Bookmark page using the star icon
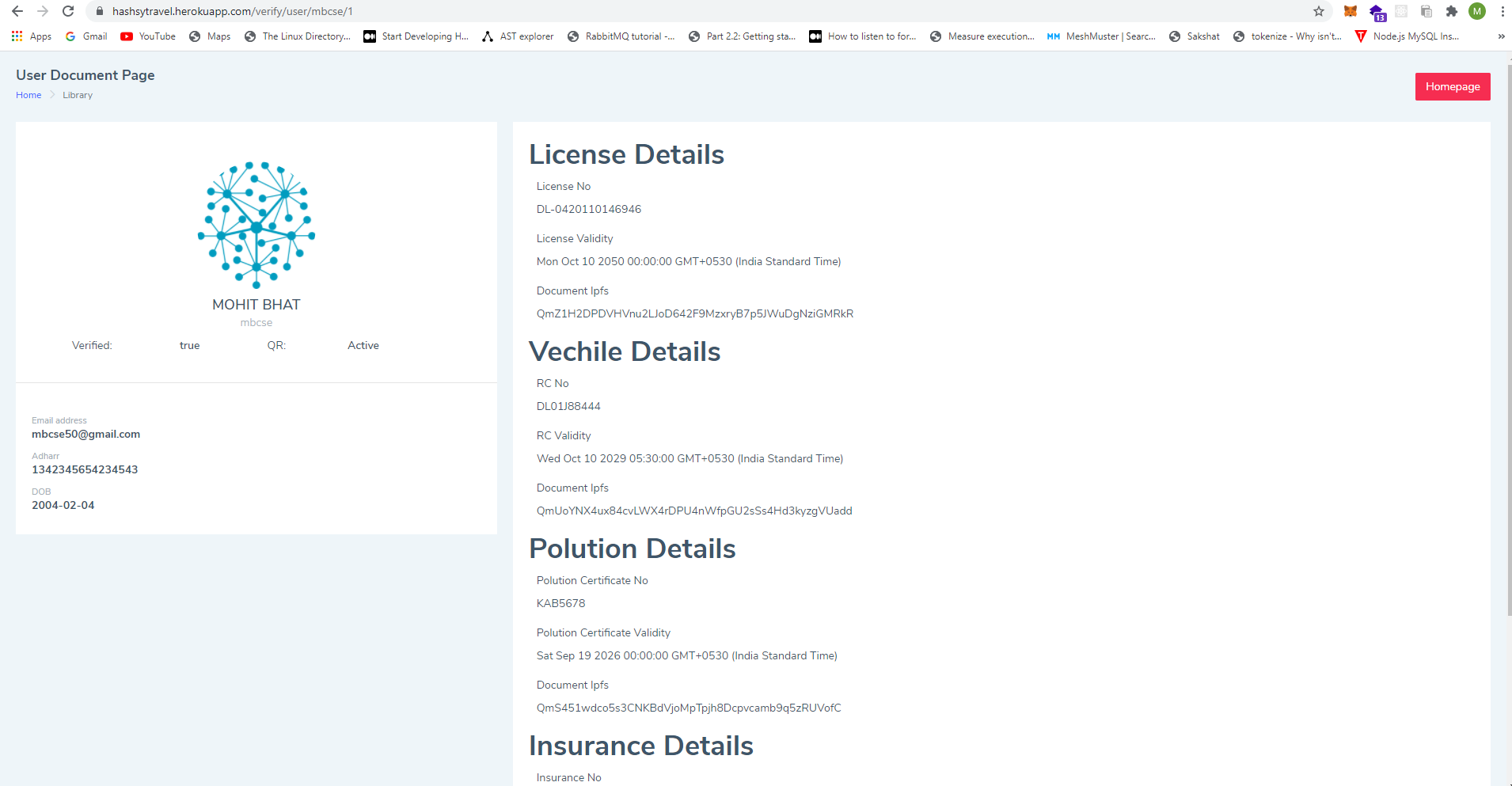This screenshot has height=786, width=1512. pyautogui.click(x=1319, y=11)
